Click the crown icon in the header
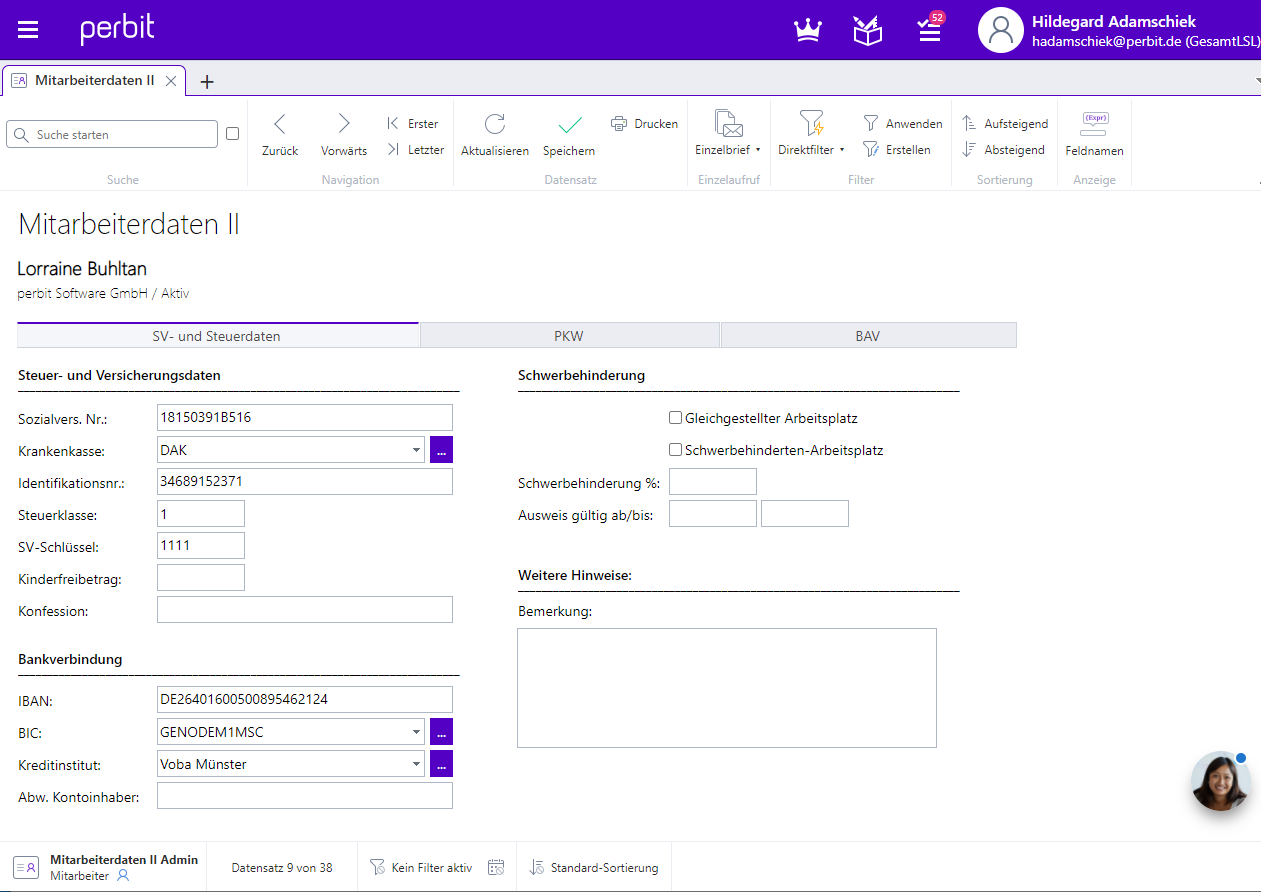1261x892 pixels. point(807,30)
